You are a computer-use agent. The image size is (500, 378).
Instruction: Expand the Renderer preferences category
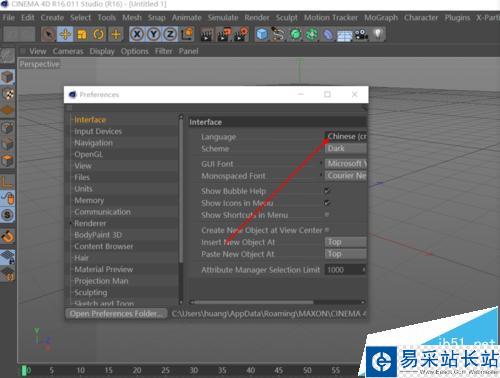(71, 223)
